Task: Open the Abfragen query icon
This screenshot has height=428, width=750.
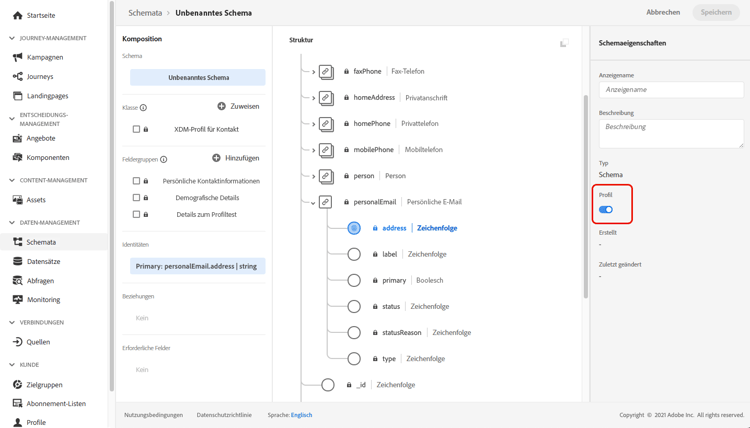Action: click(17, 281)
